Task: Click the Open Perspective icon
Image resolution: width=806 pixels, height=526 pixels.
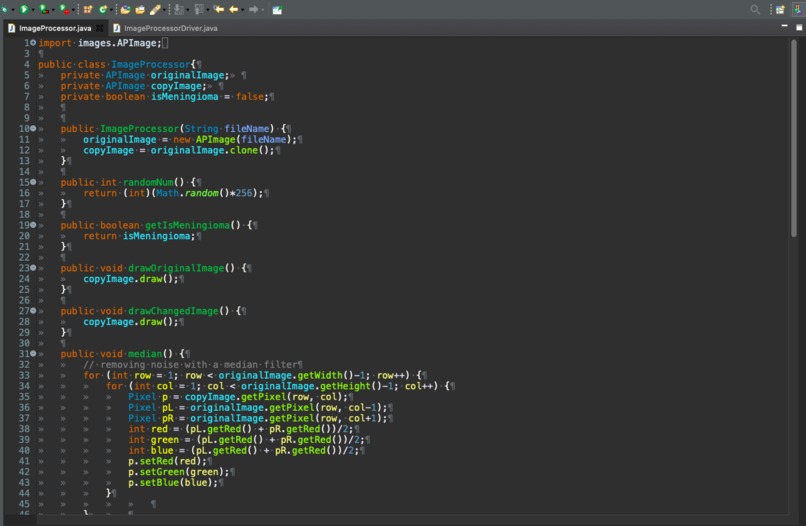Action: click(x=780, y=9)
